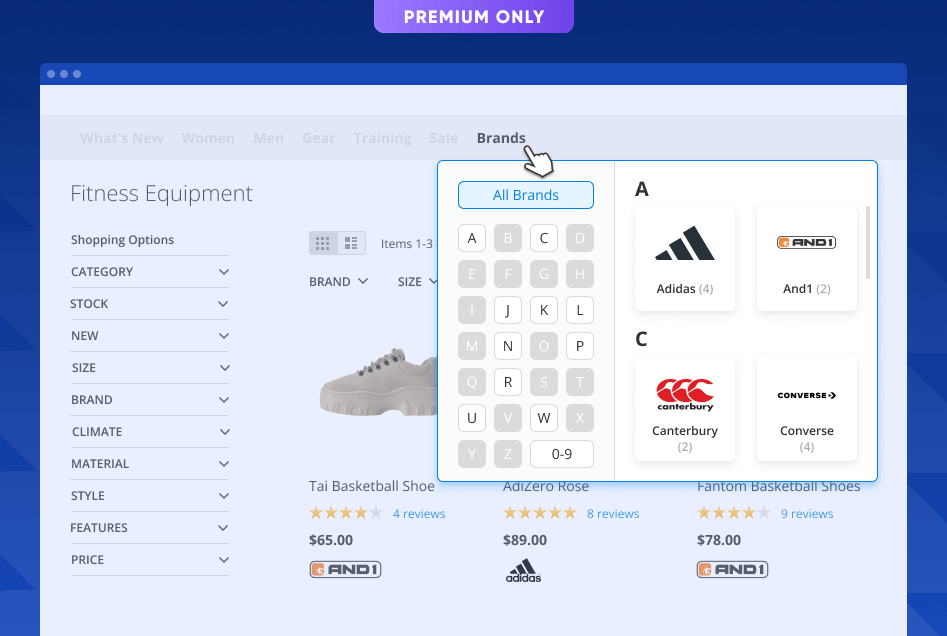The image size is (947, 636).
Task: Open the SIZE dropdown above the products
Action: (x=417, y=281)
